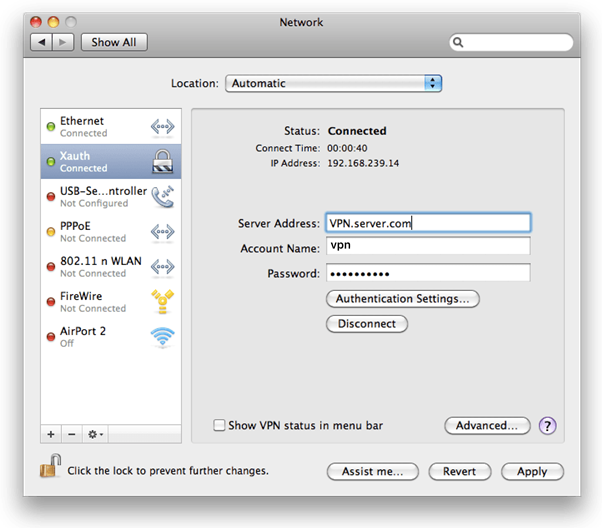Click the Revert button

tap(460, 471)
